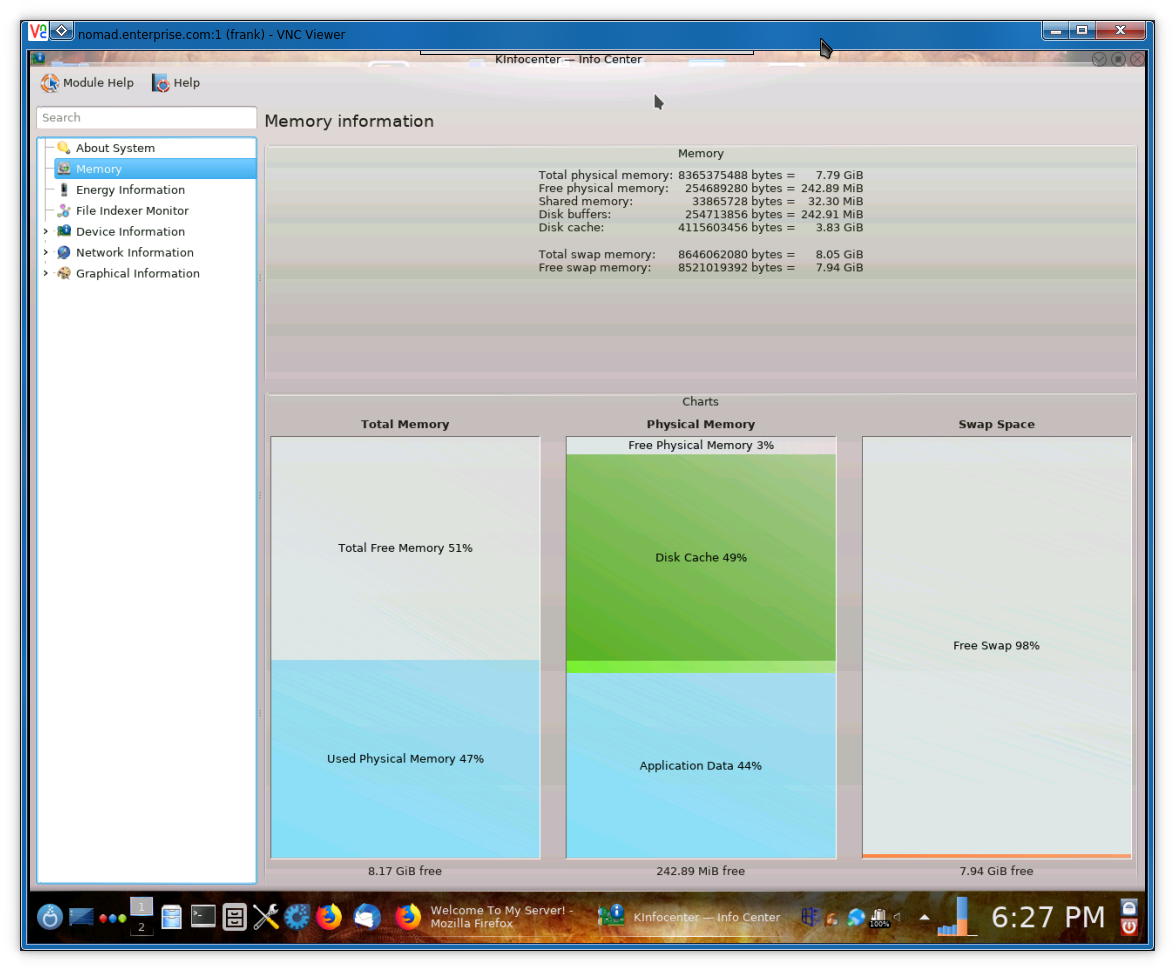Click the Total Free Memory 51% segment

pos(405,548)
